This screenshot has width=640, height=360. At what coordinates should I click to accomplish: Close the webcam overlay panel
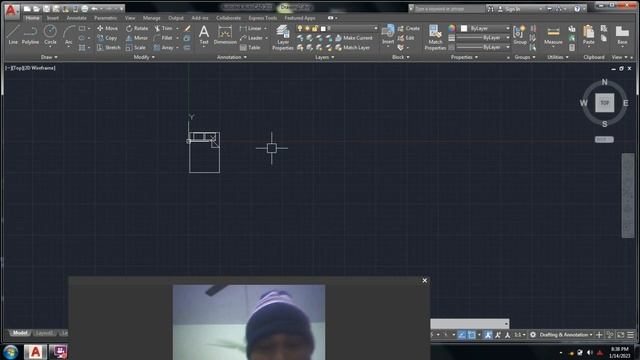(424, 280)
